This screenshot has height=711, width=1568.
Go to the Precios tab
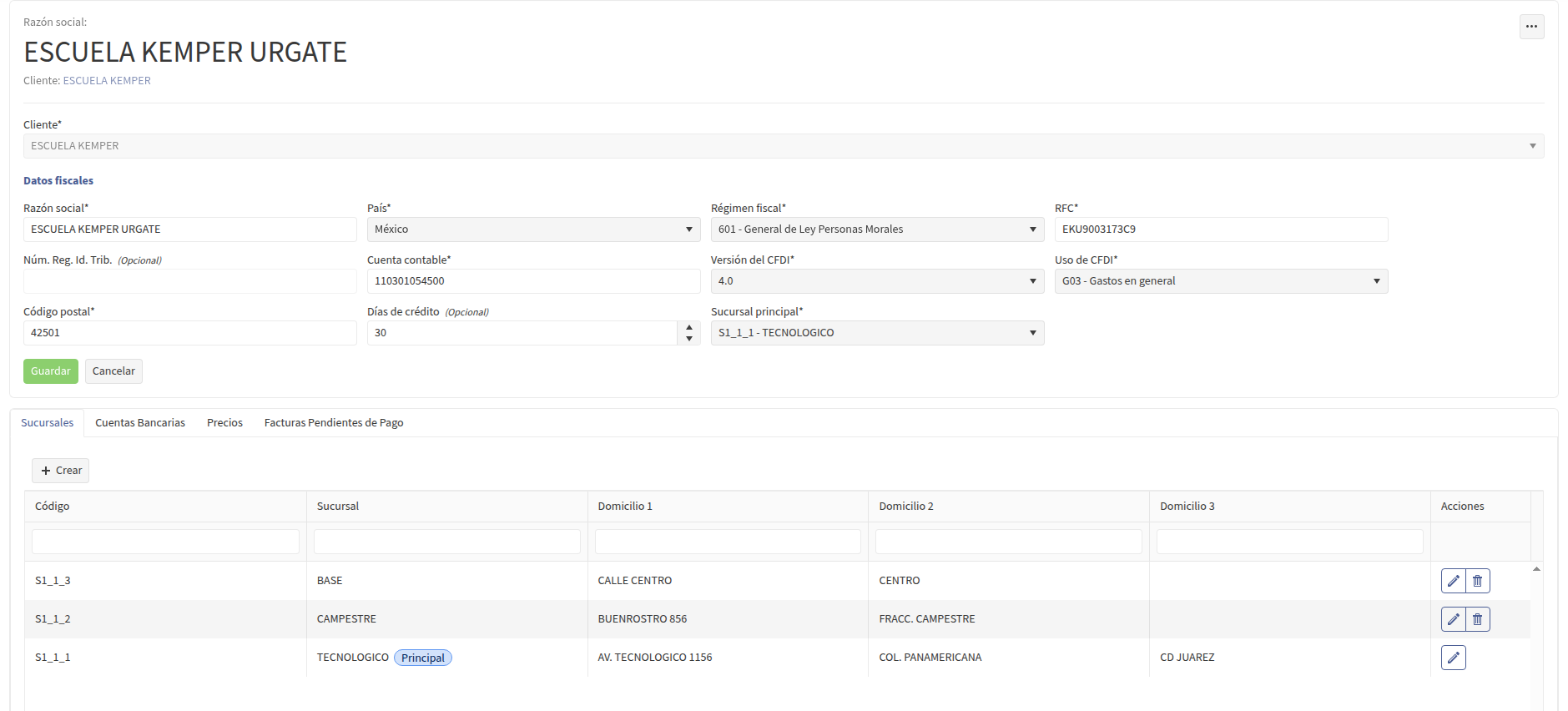(224, 423)
